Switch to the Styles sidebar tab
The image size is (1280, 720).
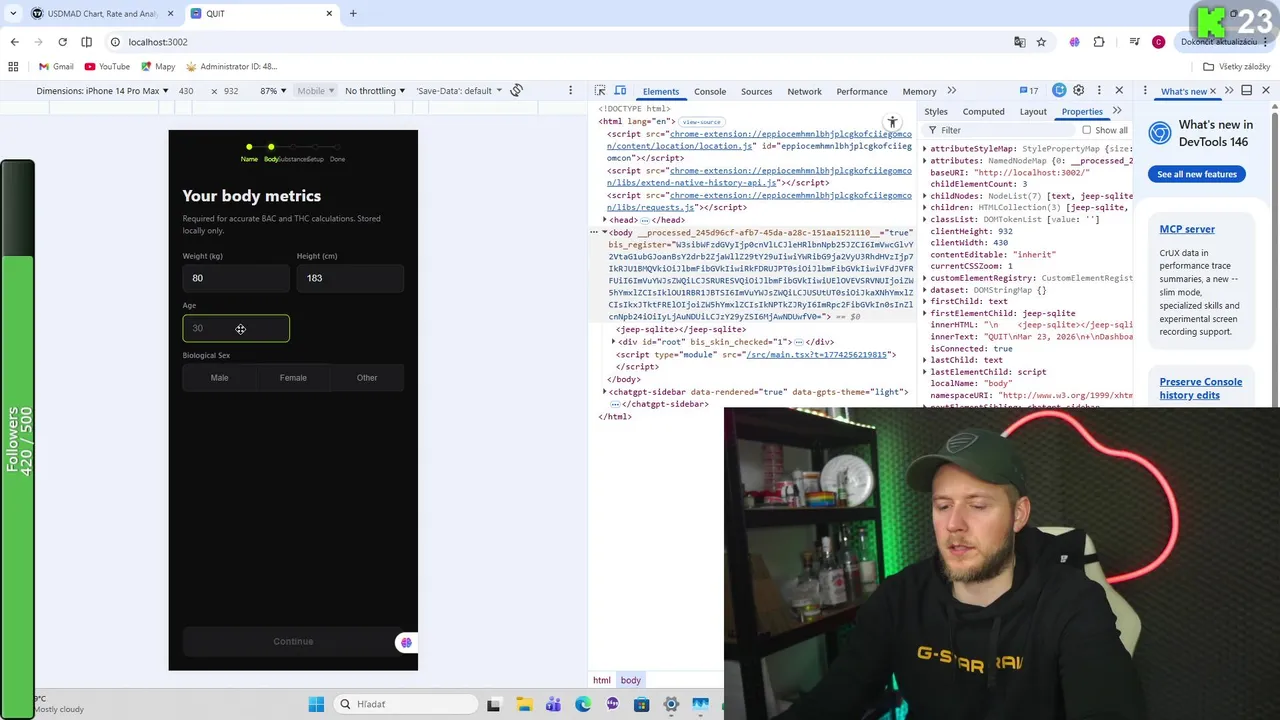936,112
